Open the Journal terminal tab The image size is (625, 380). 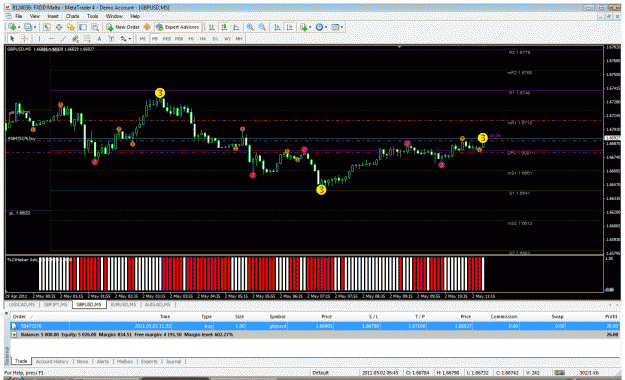pos(173,362)
